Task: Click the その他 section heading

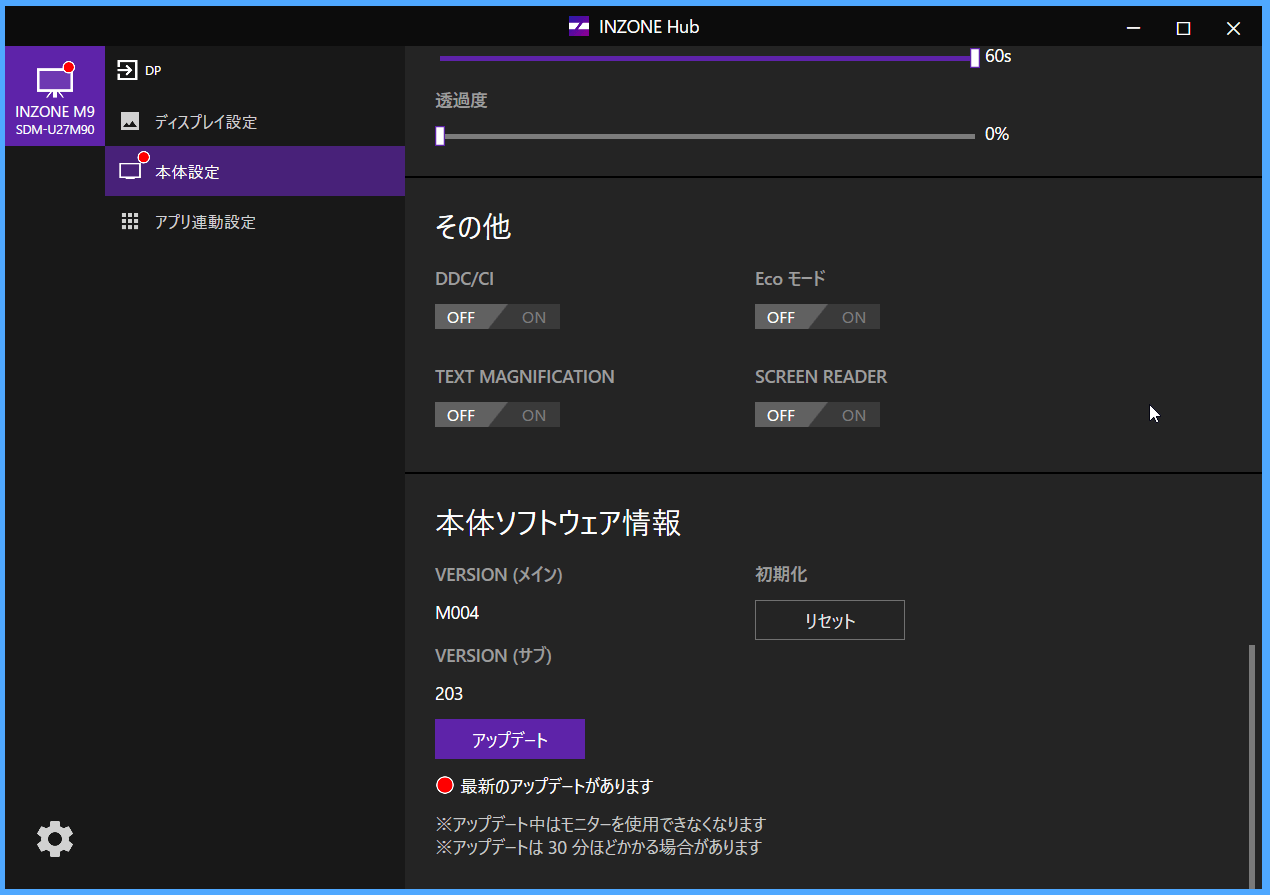Action: pos(473,227)
